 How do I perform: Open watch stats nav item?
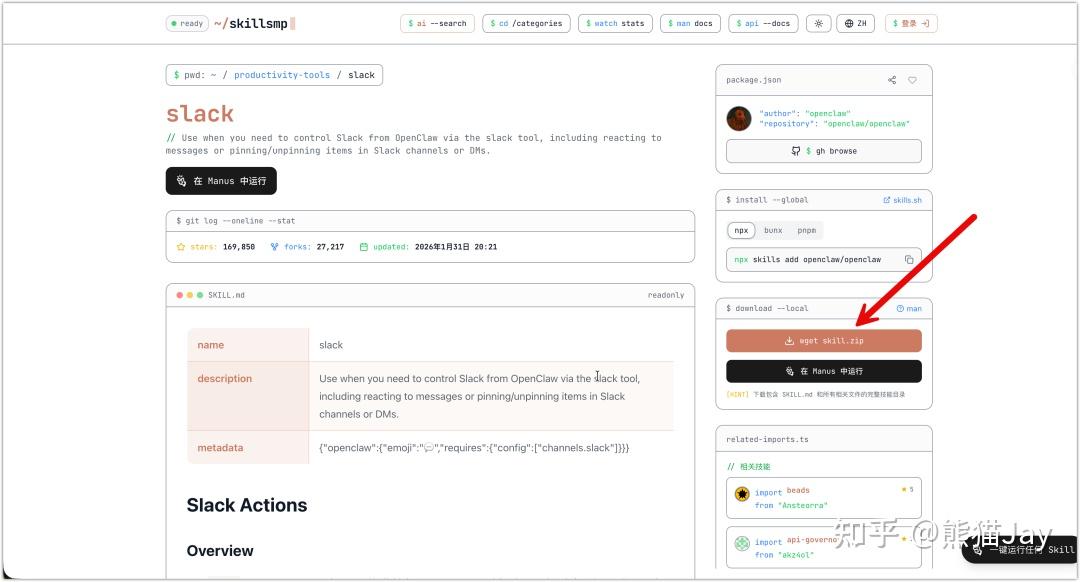pyautogui.click(x=615, y=23)
